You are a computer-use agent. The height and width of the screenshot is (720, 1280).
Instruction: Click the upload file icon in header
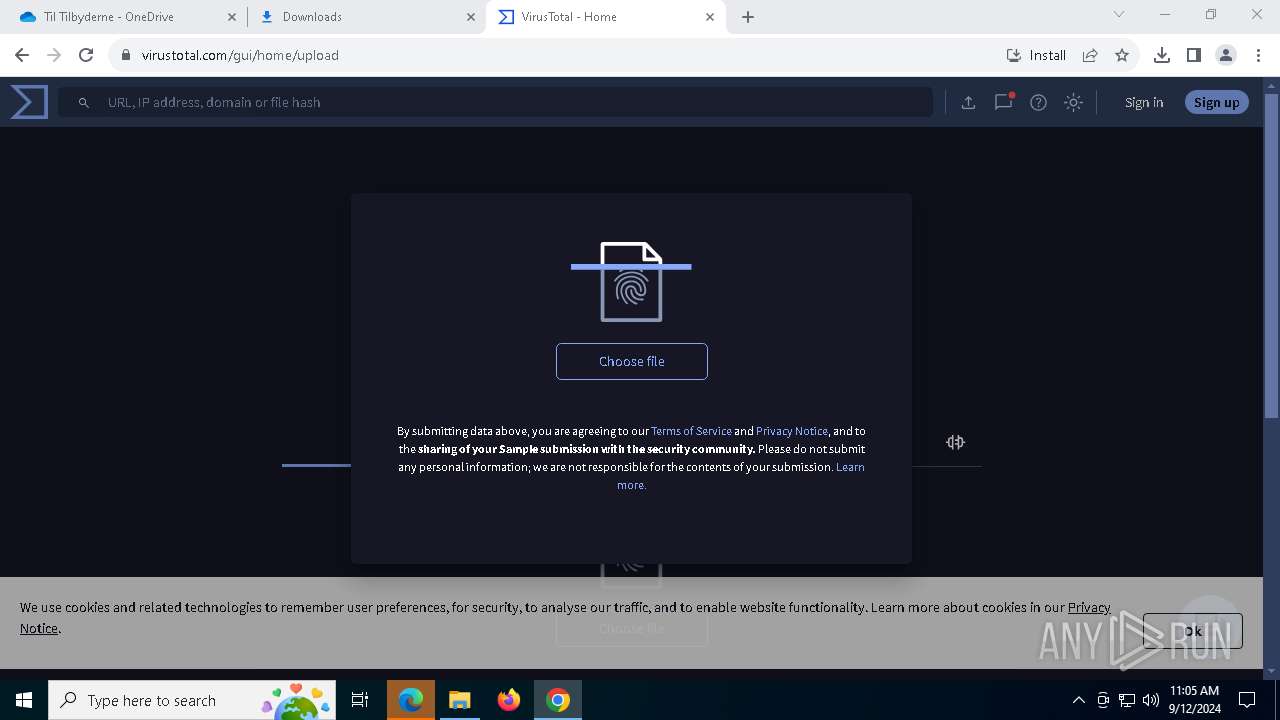tap(968, 102)
